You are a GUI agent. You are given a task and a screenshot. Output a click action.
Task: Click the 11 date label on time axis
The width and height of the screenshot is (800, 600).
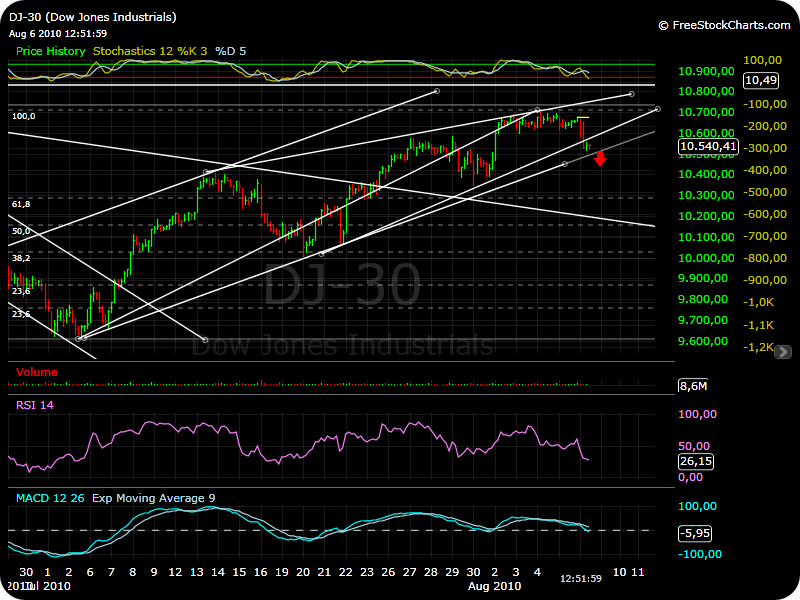[638, 572]
